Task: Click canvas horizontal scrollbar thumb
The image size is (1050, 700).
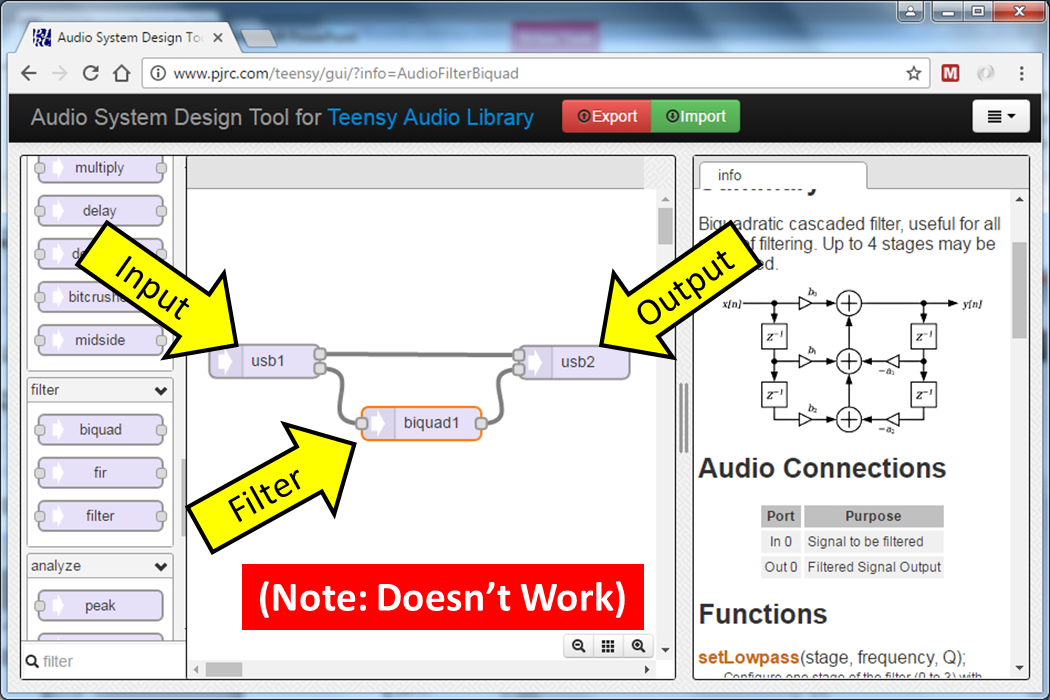Action: [224, 669]
